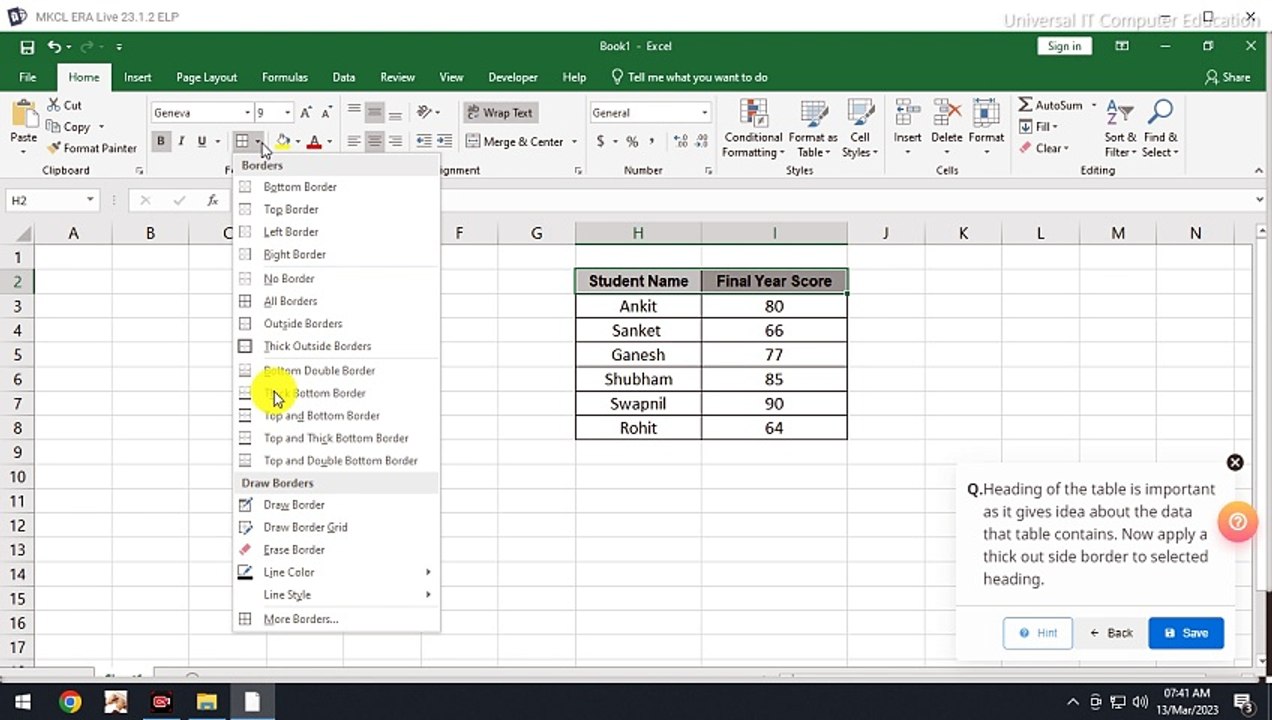The height and width of the screenshot is (720, 1272).
Task: Click the Save icon in quick access toolbar
Action: coord(27,46)
